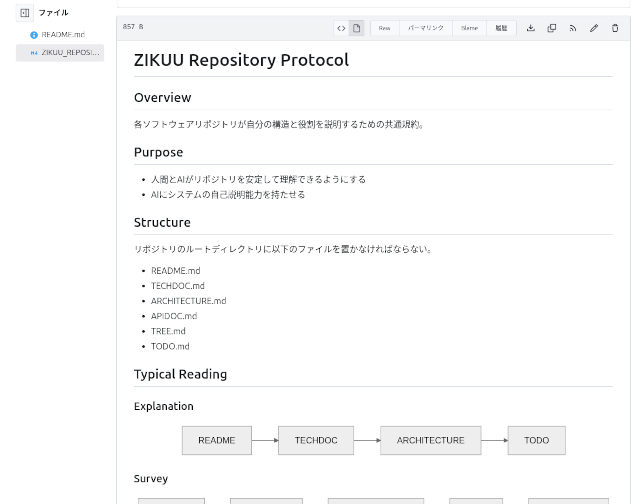Download the file using download icon
The height and width of the screenshot is (504, 640).
[x=531, y=28]
